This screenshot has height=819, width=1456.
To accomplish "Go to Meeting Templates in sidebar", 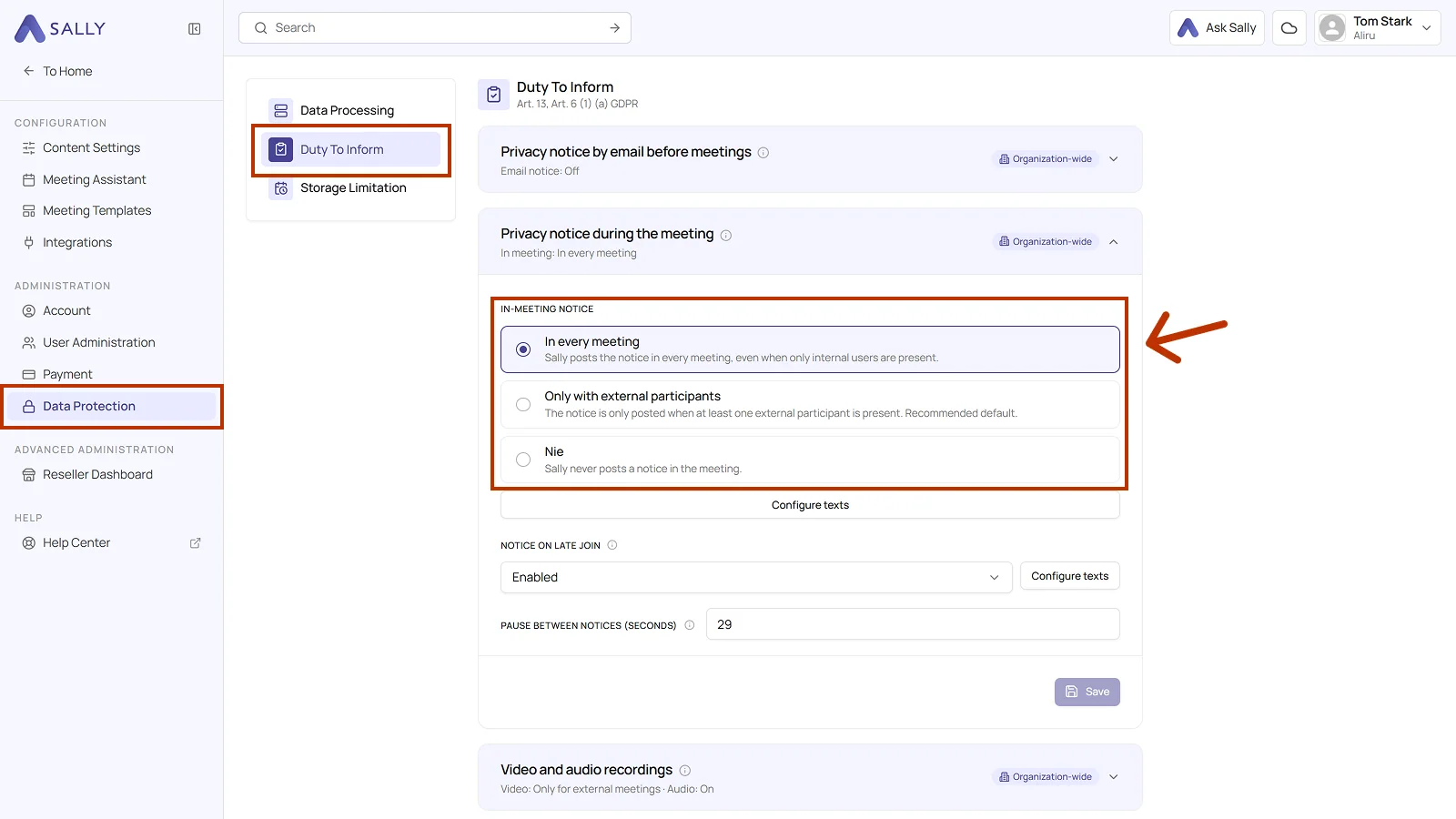I will click(96, 211).
